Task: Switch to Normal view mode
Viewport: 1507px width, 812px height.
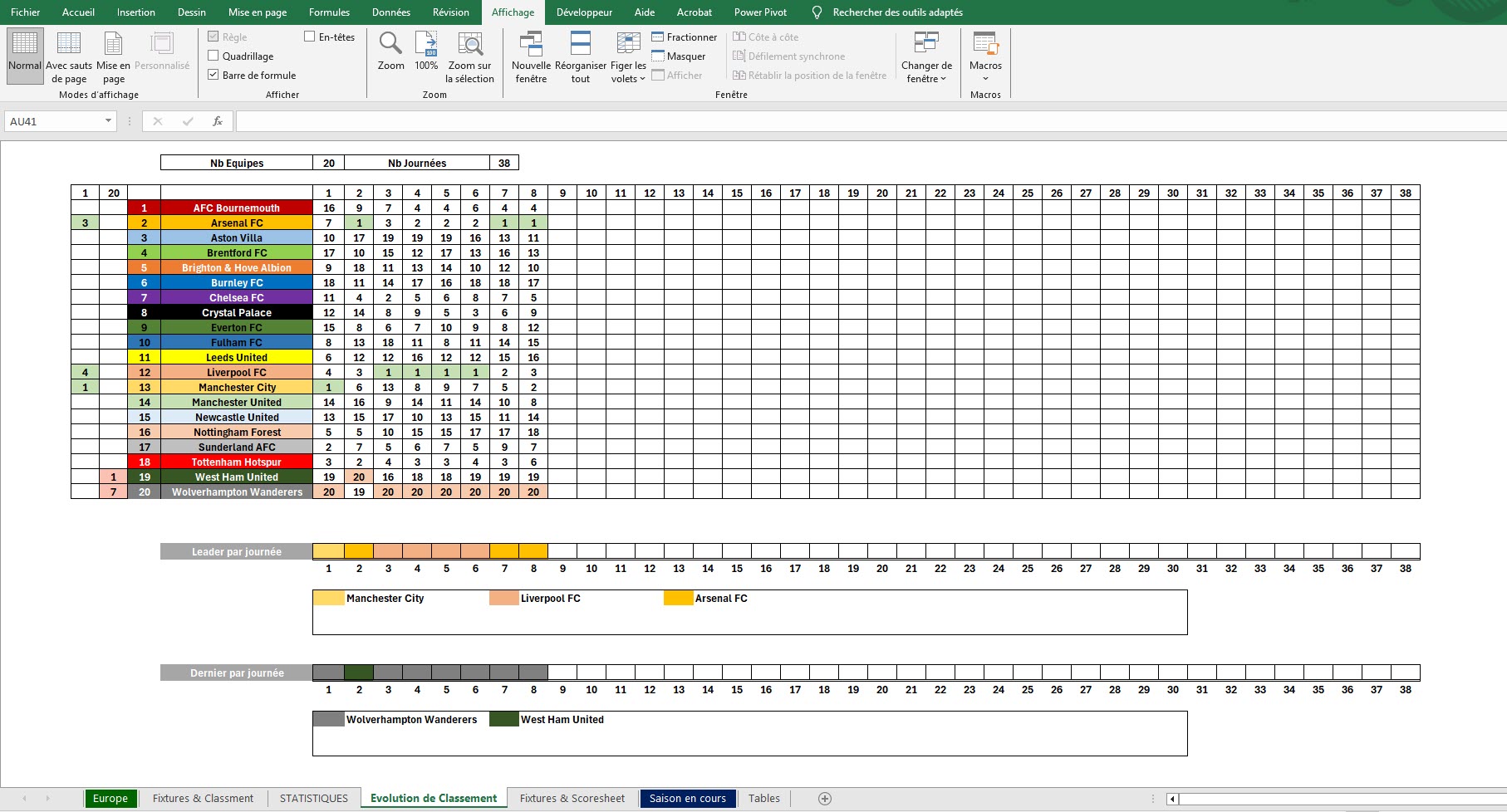Action: (x=25, y=55)
